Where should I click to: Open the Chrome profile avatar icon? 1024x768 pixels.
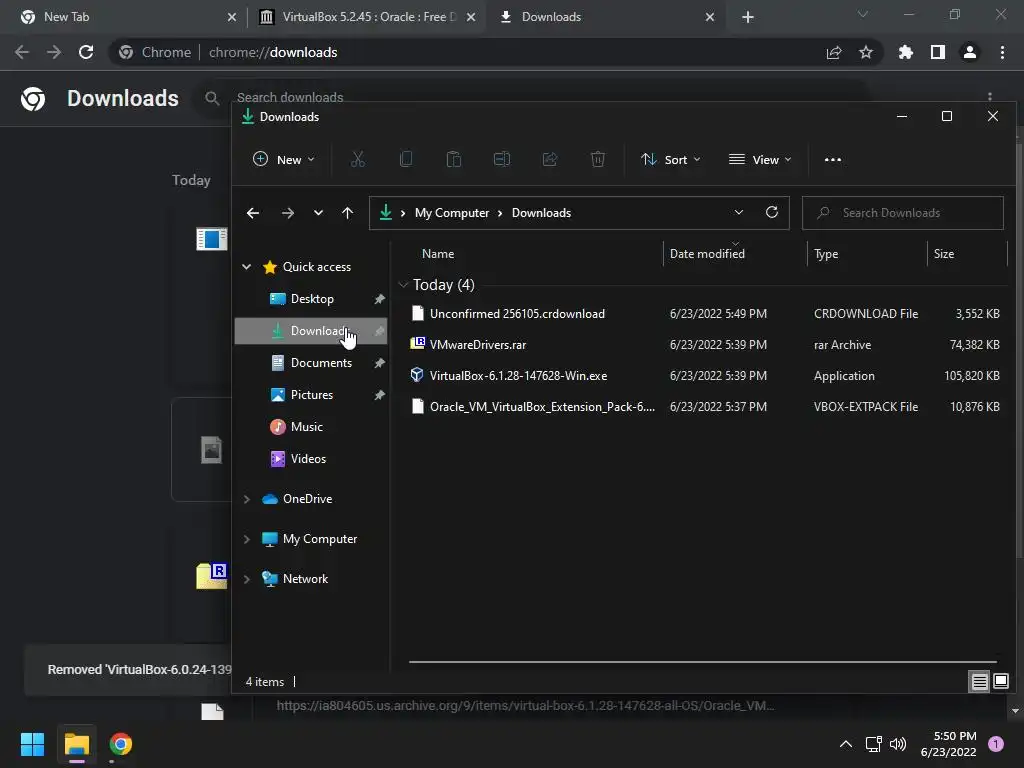(x=970, y=52)
